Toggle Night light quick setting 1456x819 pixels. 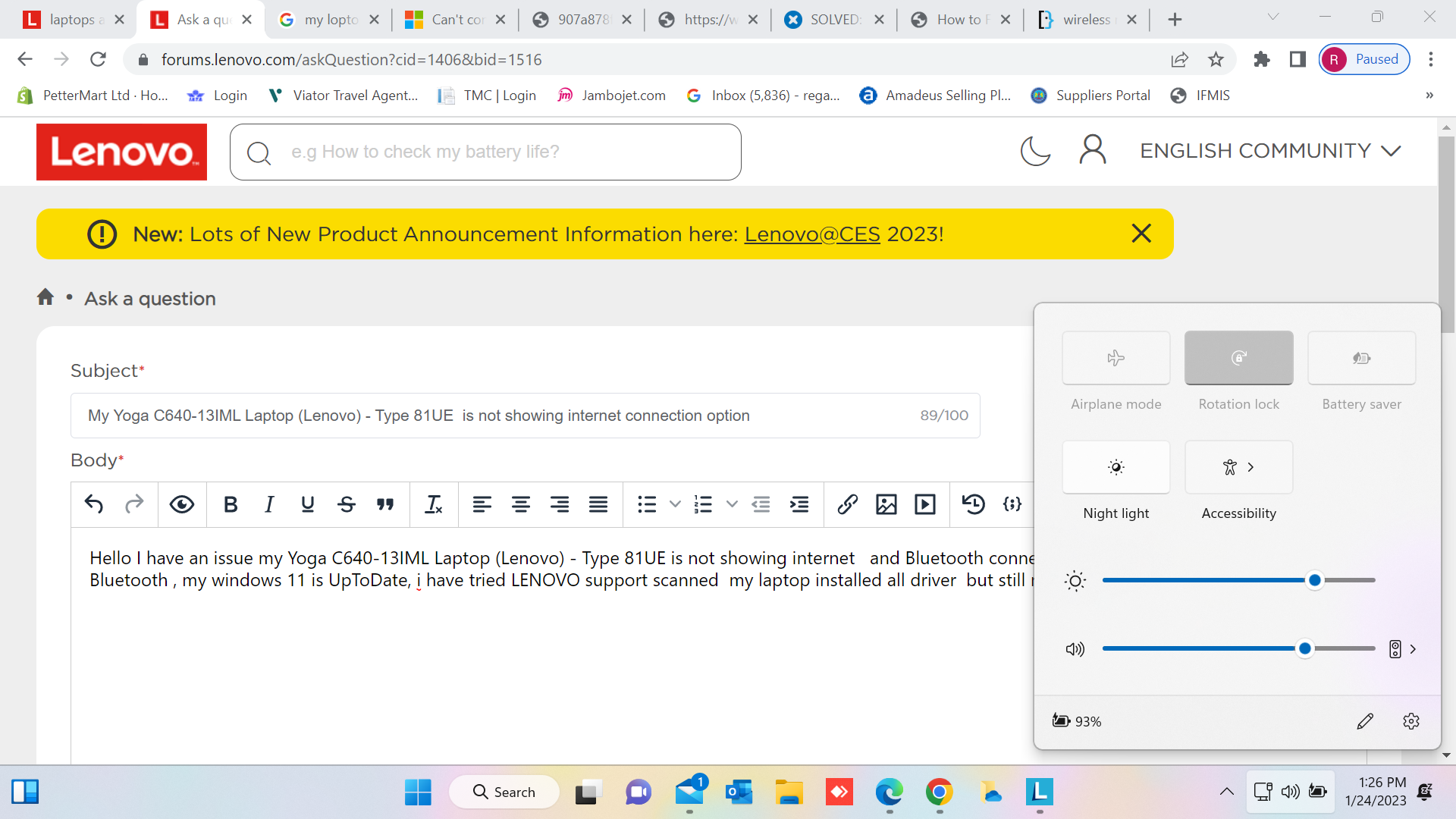click(1116, 467)
